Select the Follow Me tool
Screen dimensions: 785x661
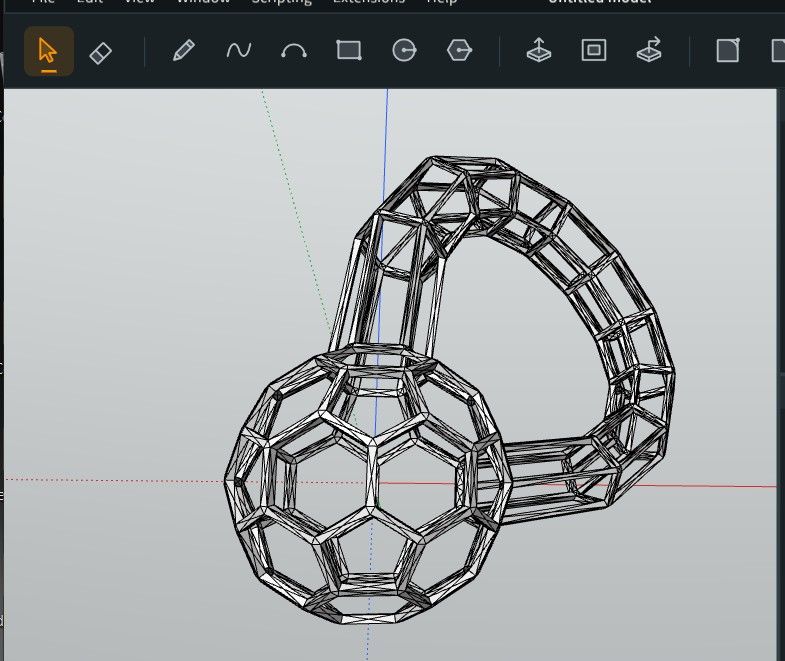[649, 50]
